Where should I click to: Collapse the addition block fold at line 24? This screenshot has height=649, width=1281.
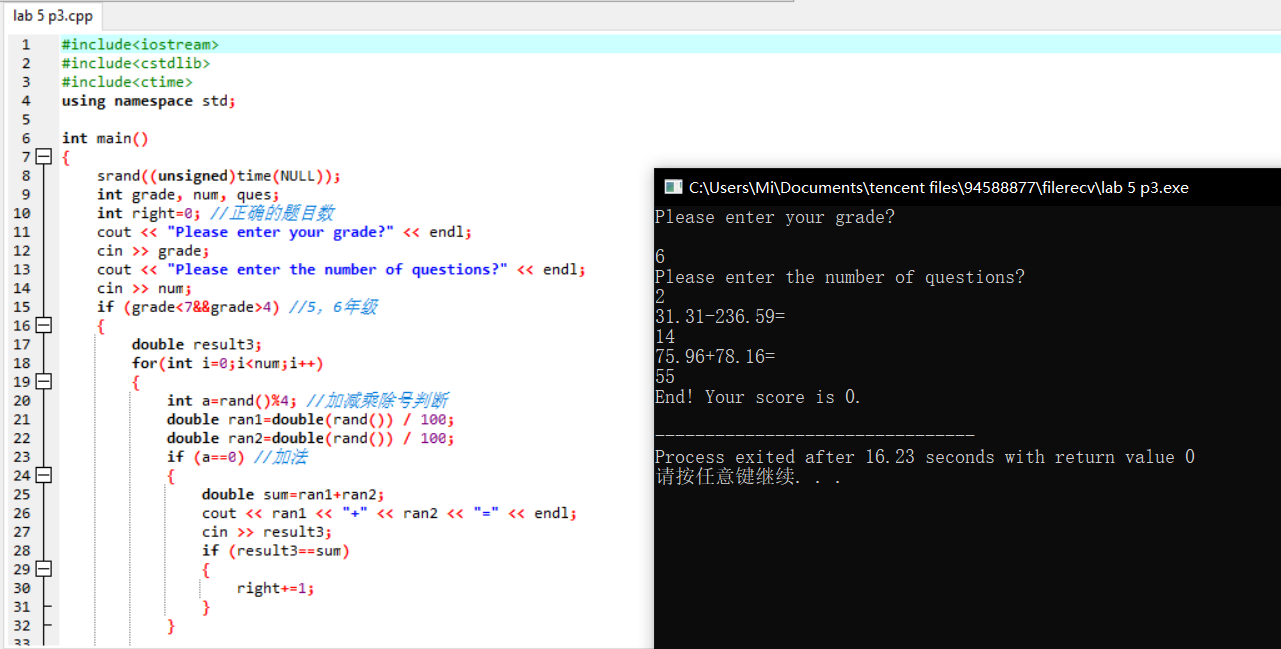43,475
